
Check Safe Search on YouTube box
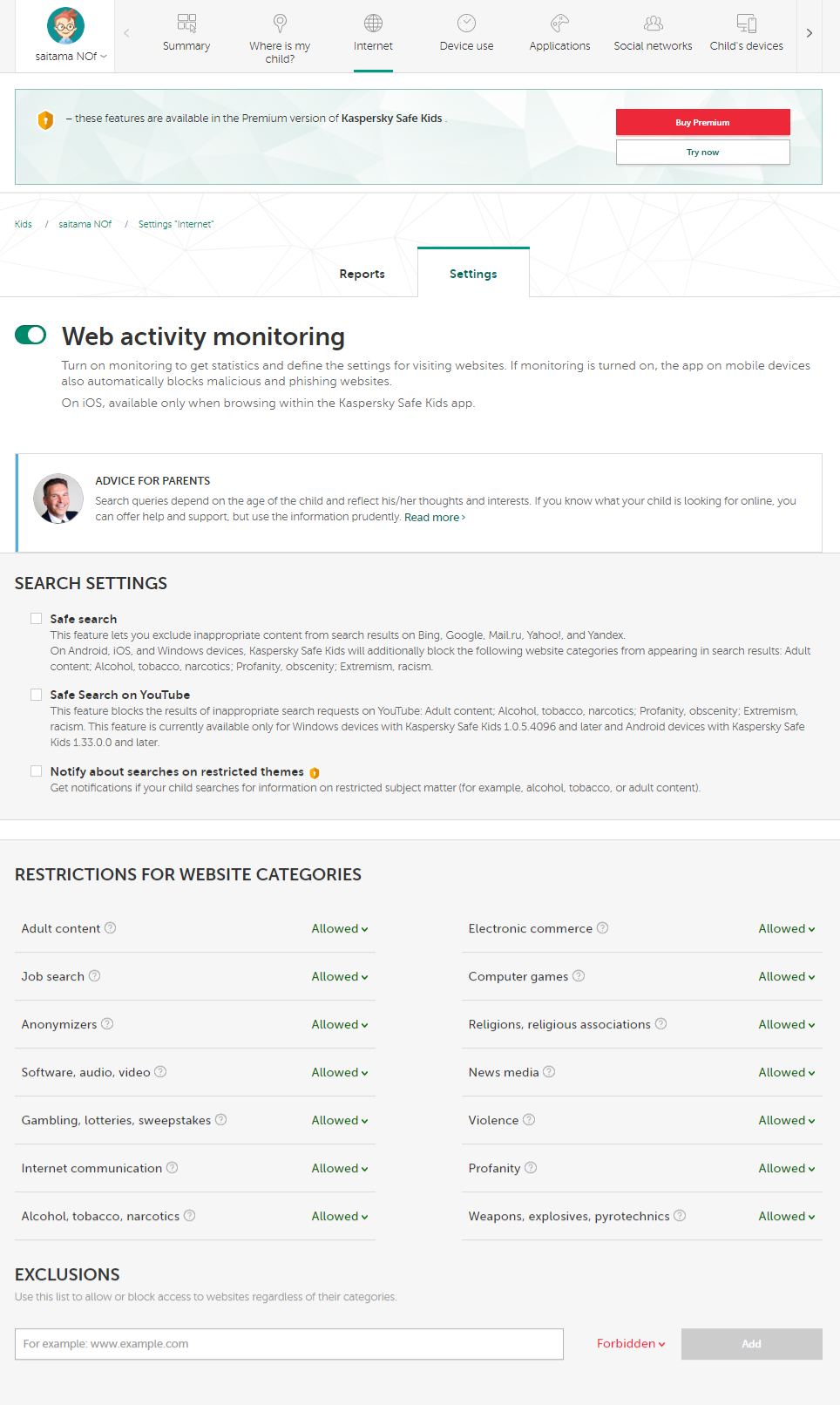(x=37, y=695)
